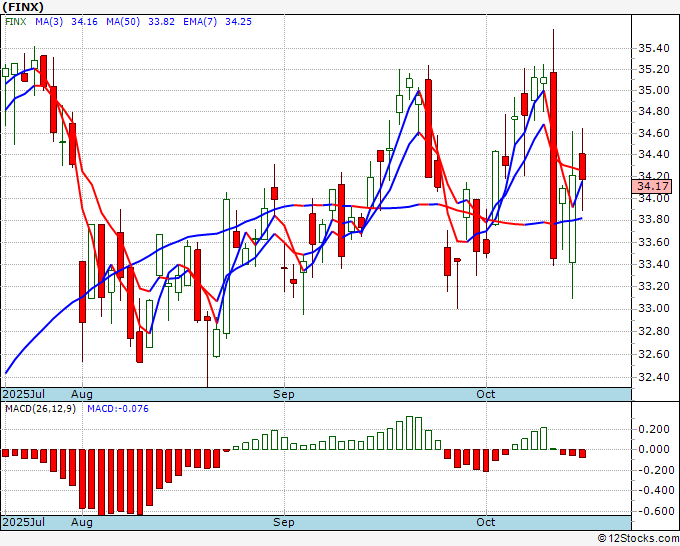The image size is (680, 546).
Task: Click the last red MACD histogram bar
Action: pos(582,453)
